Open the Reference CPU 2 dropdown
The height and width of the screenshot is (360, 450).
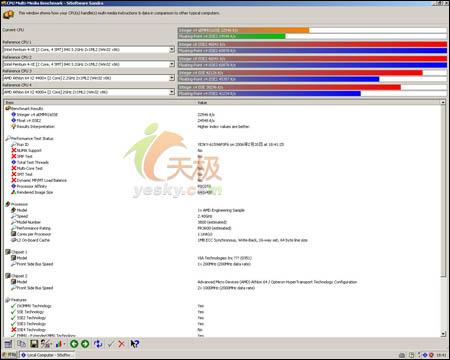[172, 64]
